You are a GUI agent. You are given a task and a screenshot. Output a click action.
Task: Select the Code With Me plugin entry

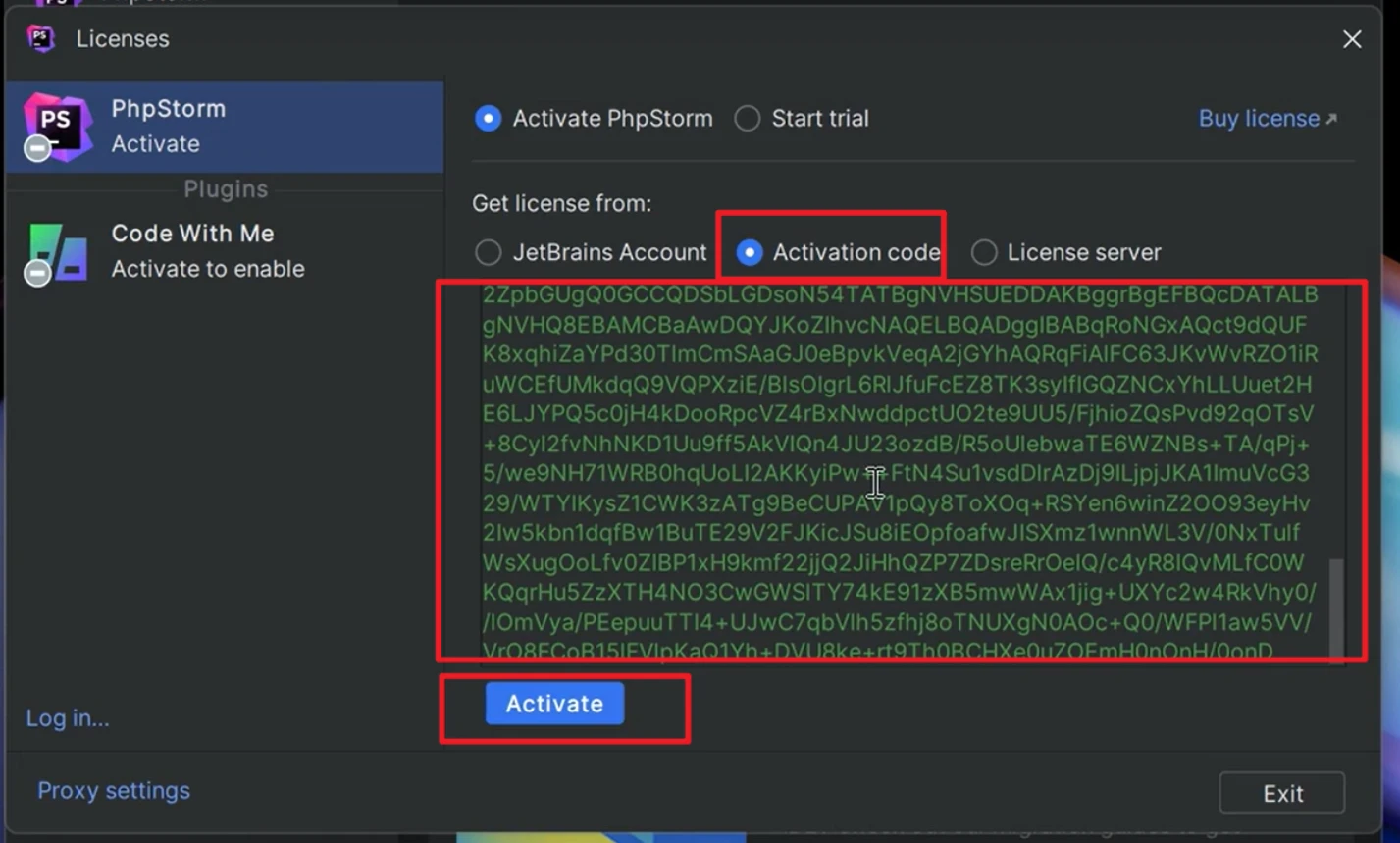[x=225, y=251]
